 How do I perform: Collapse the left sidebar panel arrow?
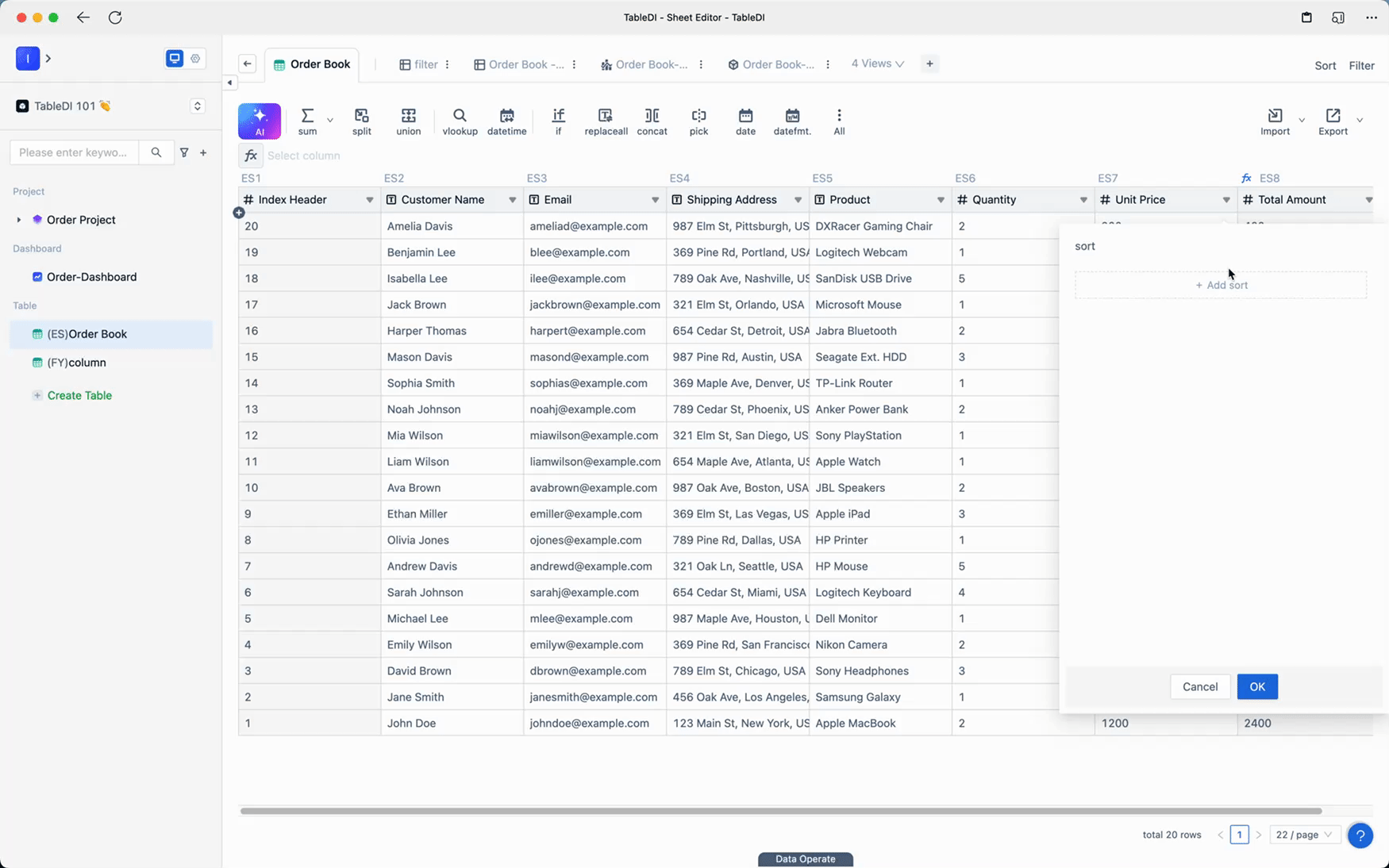229,83
